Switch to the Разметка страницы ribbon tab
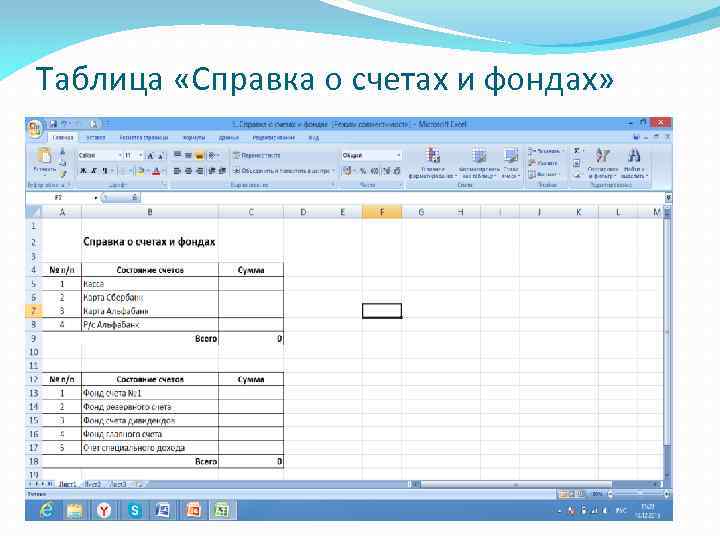This screenshot has height=540, width=720. [x=144, y=137]
